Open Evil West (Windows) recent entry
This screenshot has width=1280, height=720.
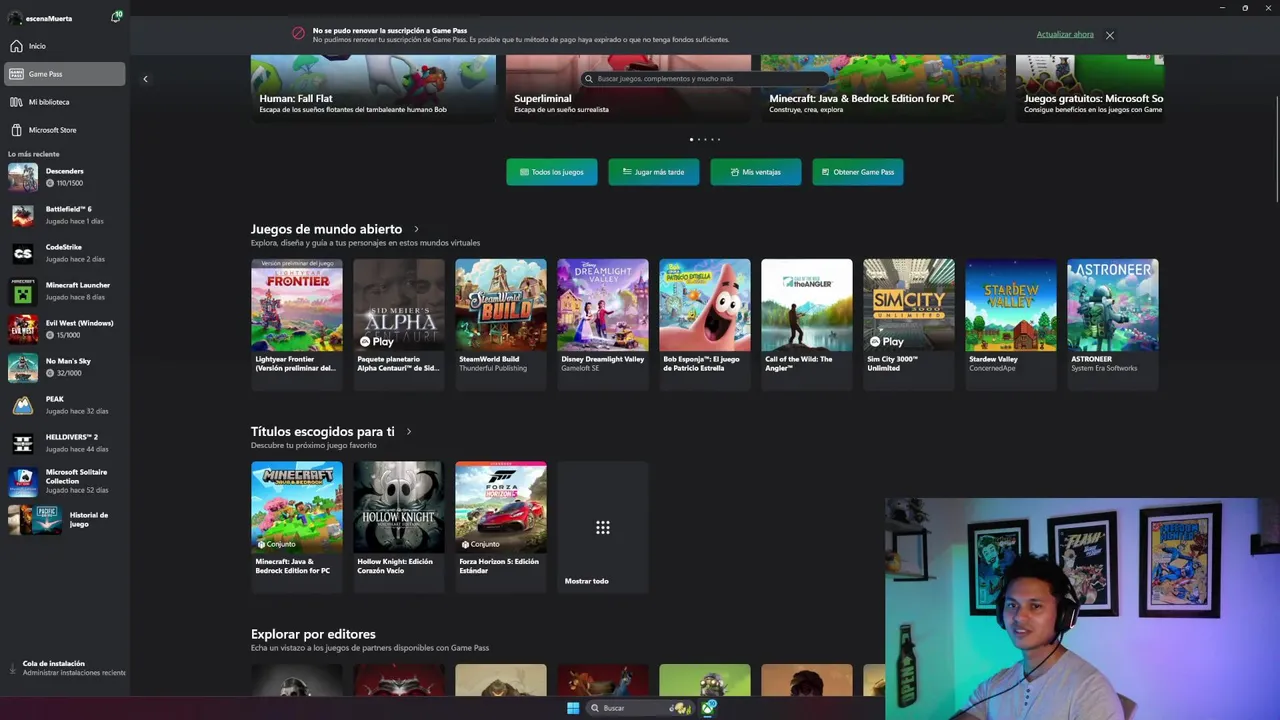coord(65,329)
